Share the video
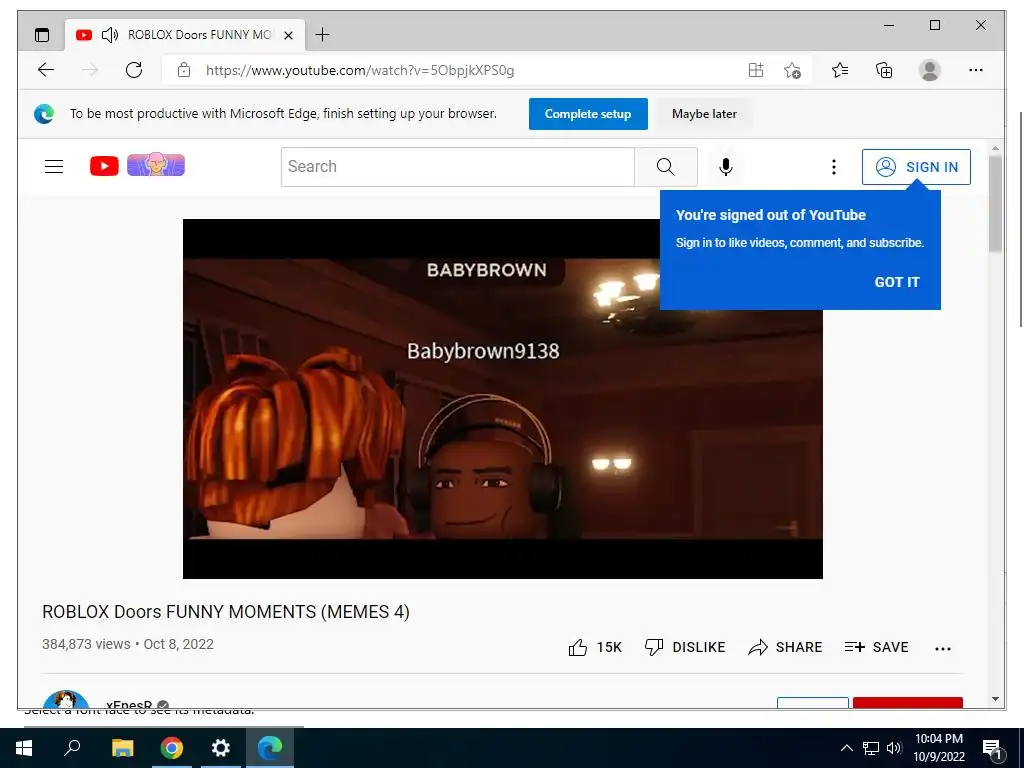 tap(786, 647)
